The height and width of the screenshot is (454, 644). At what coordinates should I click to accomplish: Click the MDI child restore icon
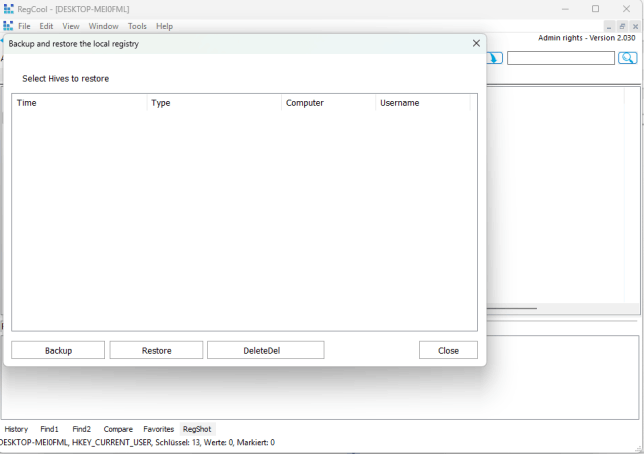point(622,26)
